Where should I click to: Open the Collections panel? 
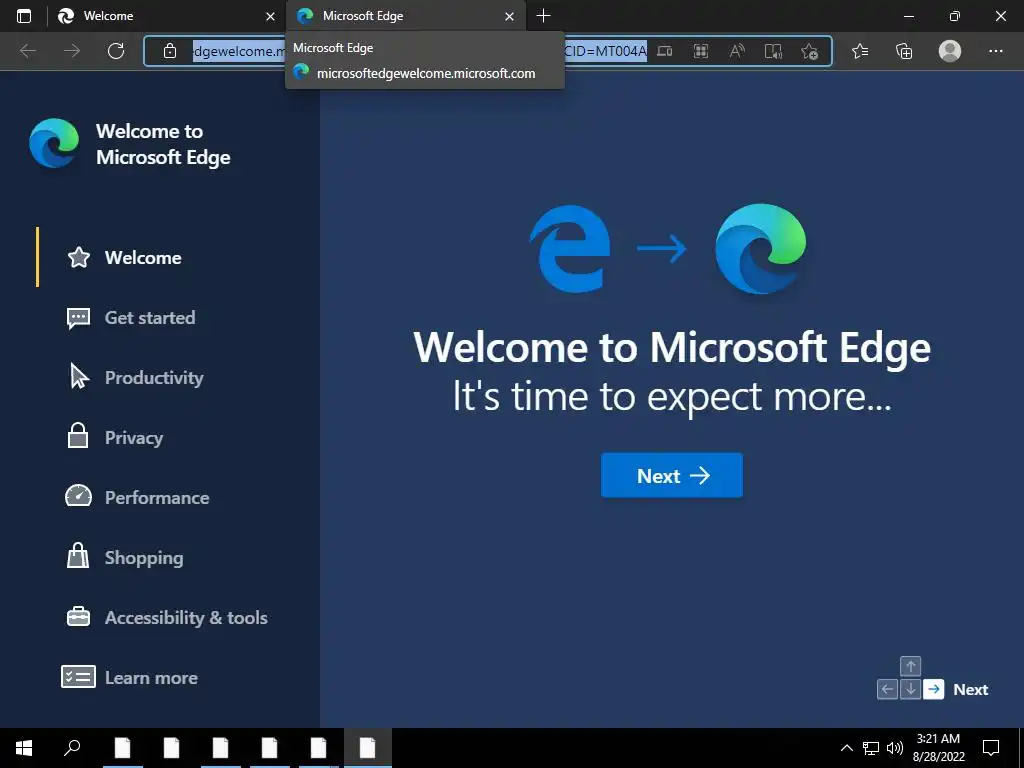click(x=904, y=51)
